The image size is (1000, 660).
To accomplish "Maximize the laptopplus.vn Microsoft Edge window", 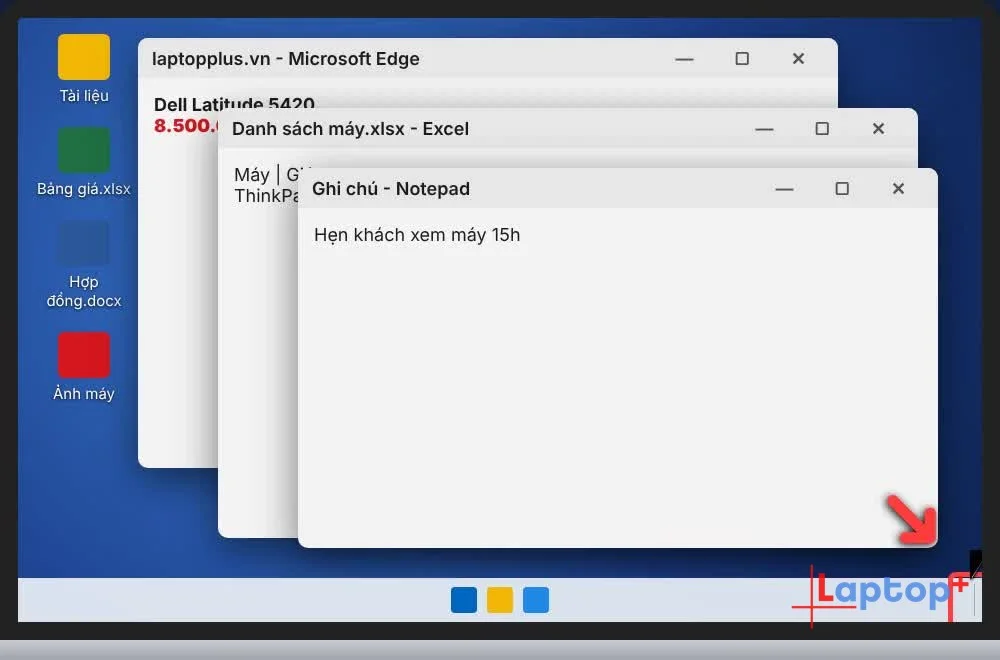I will 742,59.
